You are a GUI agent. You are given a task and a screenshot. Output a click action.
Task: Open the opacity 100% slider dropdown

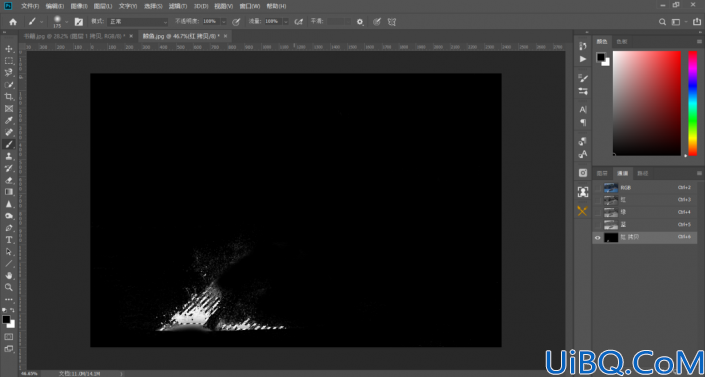point(223,22)
